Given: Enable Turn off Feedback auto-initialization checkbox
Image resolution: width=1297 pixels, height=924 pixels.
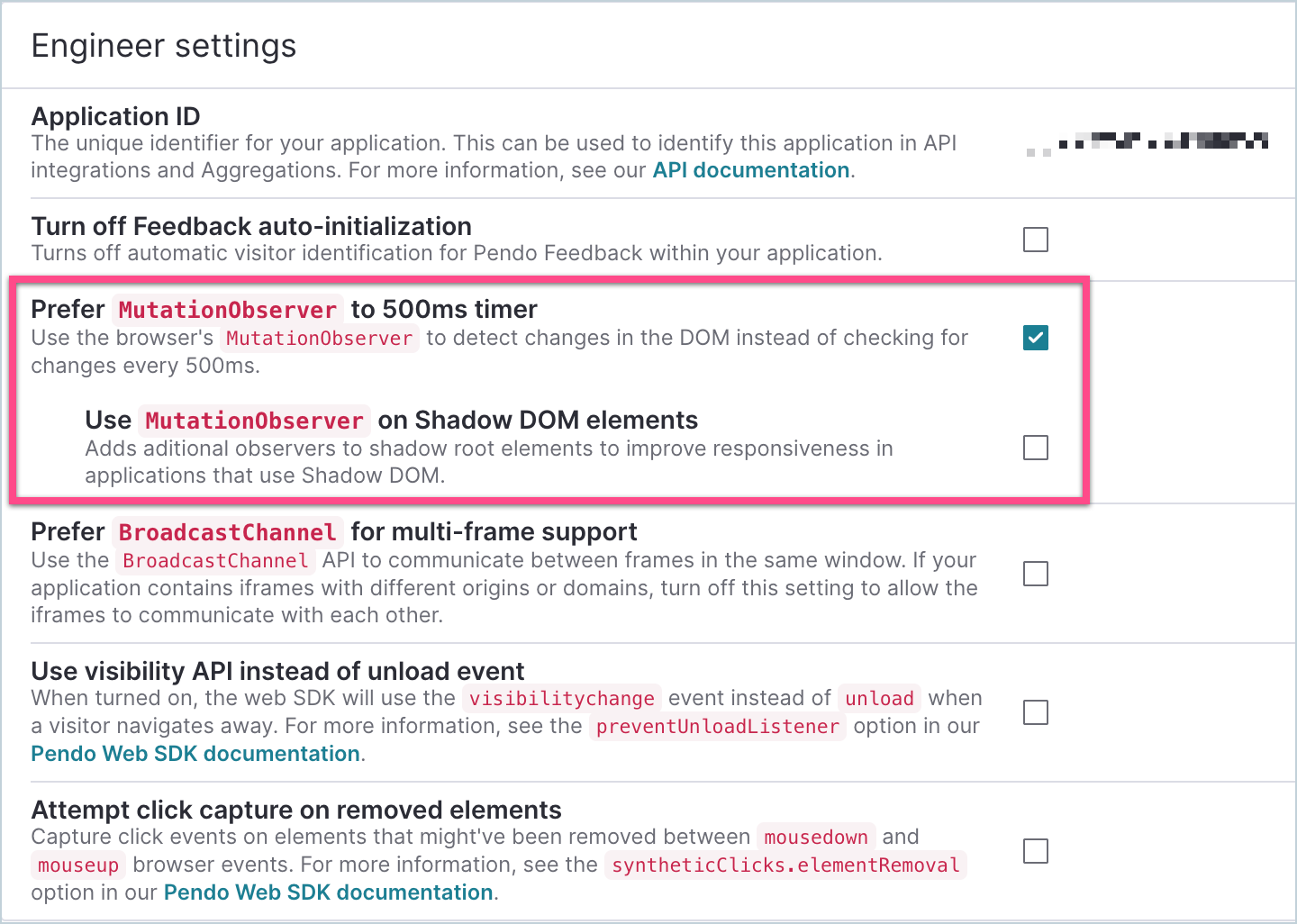Looking at the screenshot, I should click(x=1036, y=240).
